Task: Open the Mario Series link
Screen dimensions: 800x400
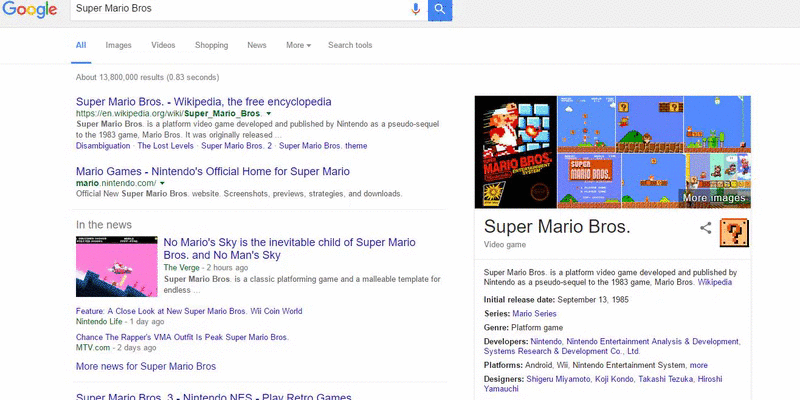Action: click(x=534, y=314)
